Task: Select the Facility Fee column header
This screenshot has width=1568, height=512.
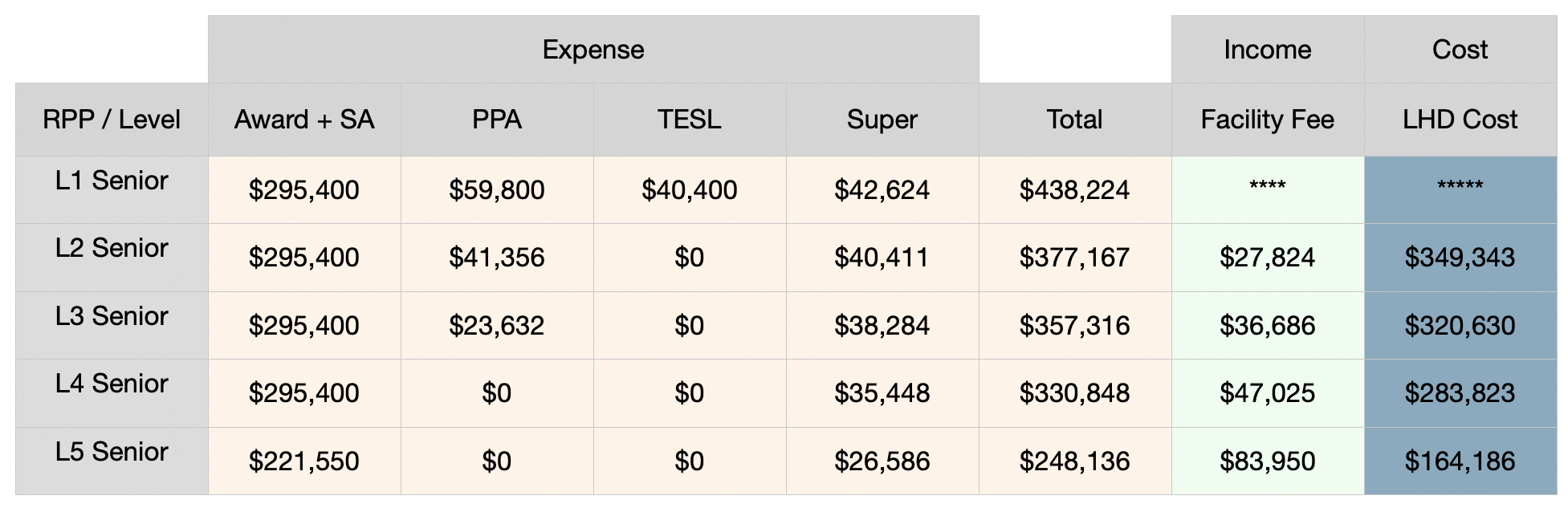Action: coord(1267,120)
